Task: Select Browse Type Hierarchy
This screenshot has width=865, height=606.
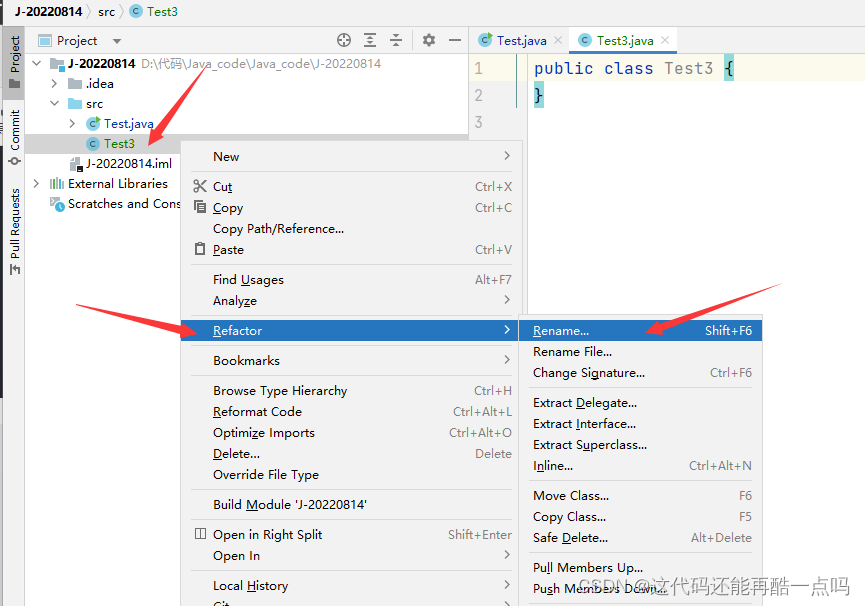Action: coord(351,390)
